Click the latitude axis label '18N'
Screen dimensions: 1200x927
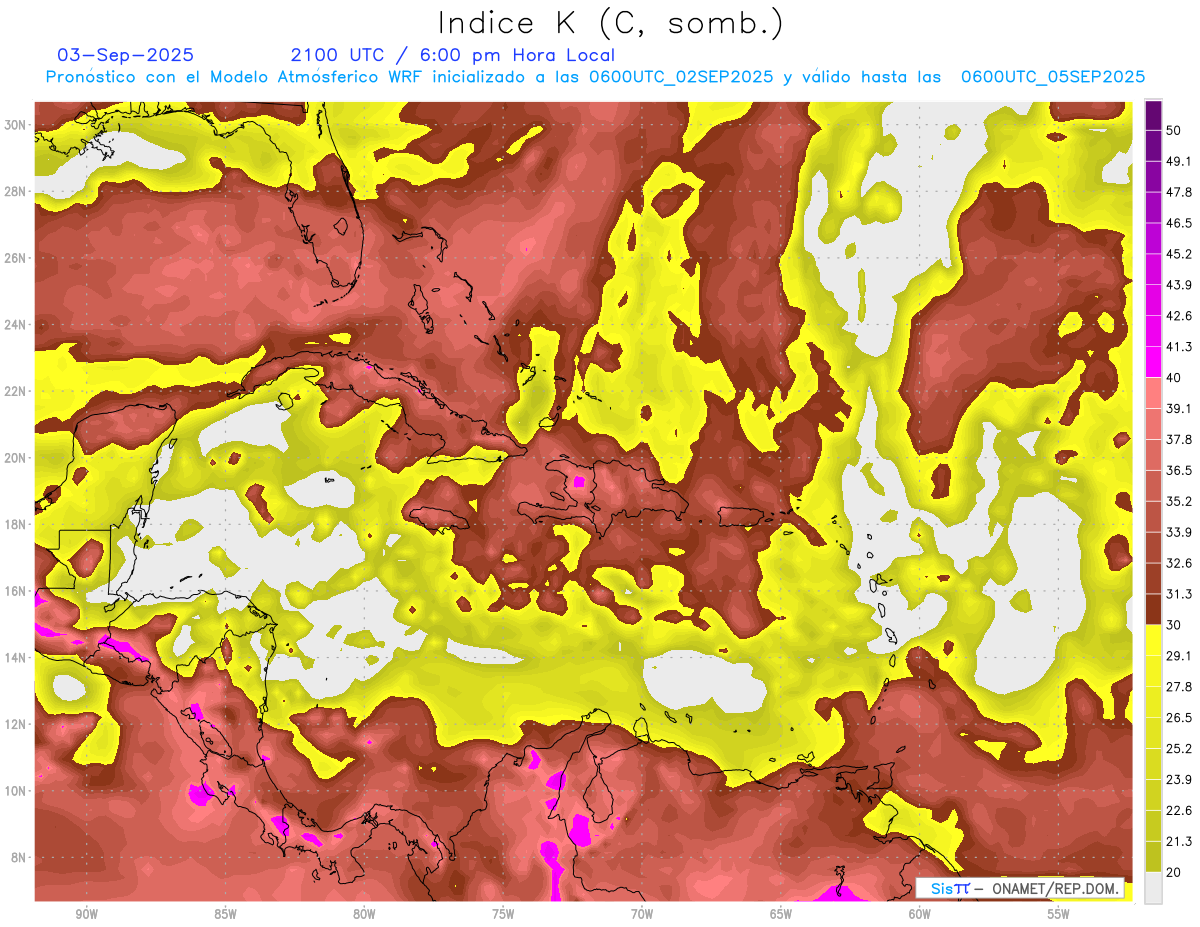point(16,524)
